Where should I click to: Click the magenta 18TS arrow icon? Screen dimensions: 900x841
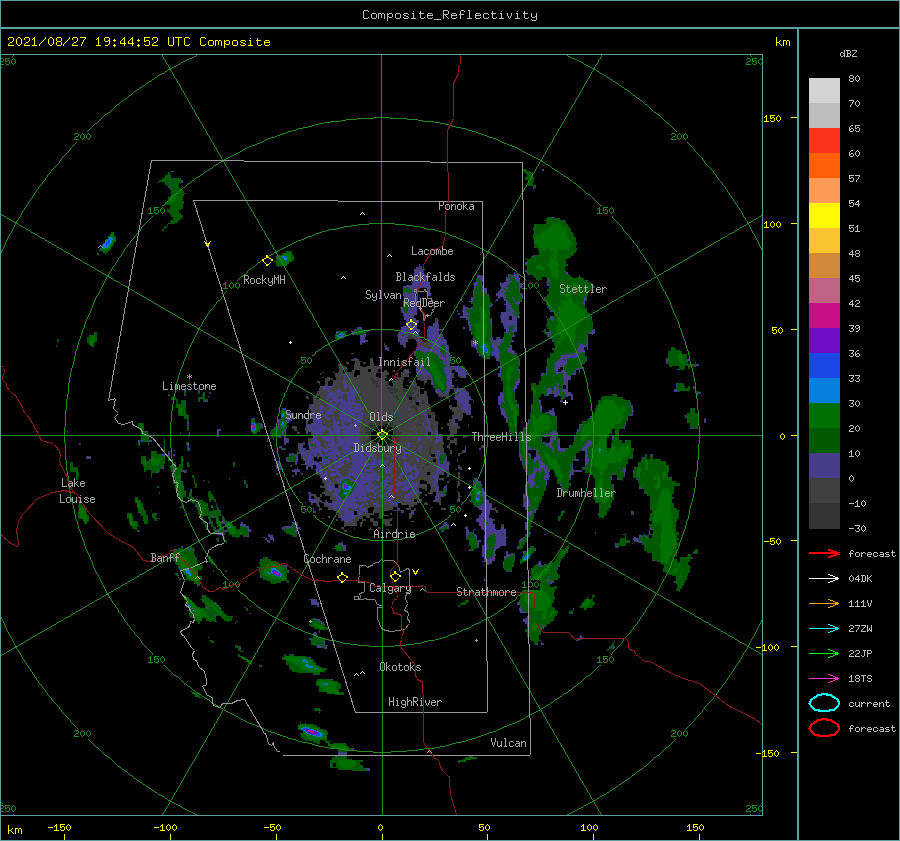[x=824, y=679]
